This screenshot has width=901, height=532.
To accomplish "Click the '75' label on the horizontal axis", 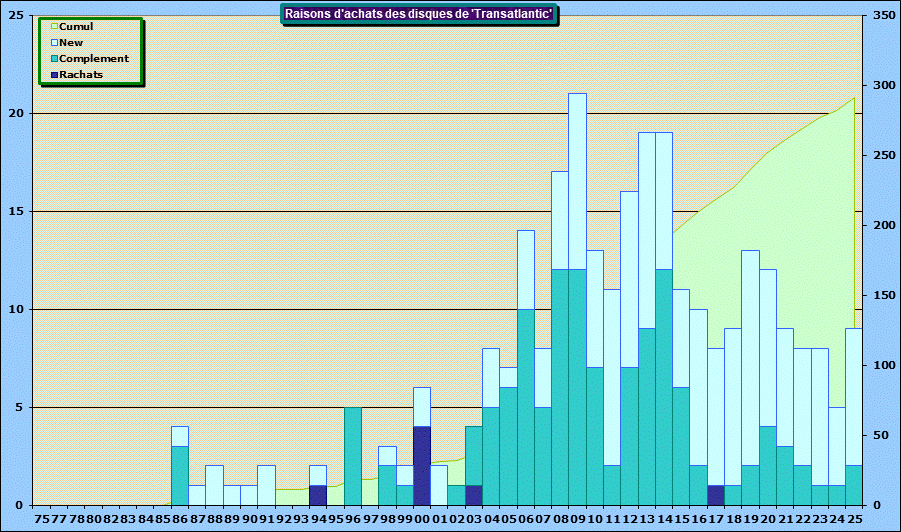I will click(41, 520).
